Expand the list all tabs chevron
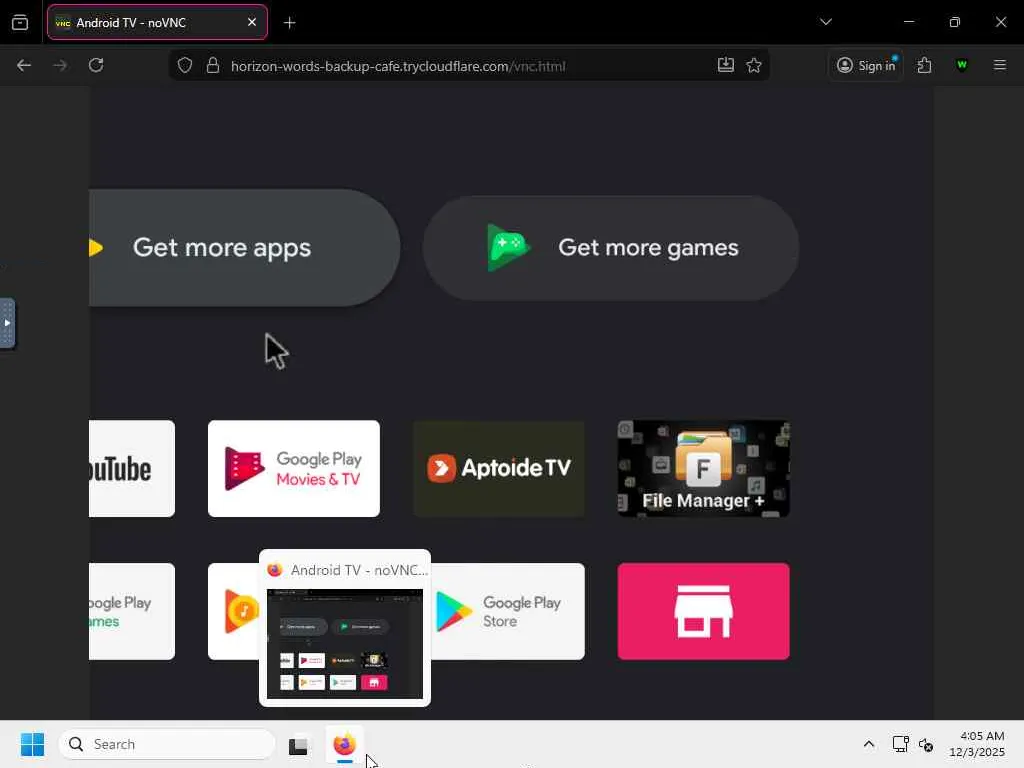 coord(825,22)
